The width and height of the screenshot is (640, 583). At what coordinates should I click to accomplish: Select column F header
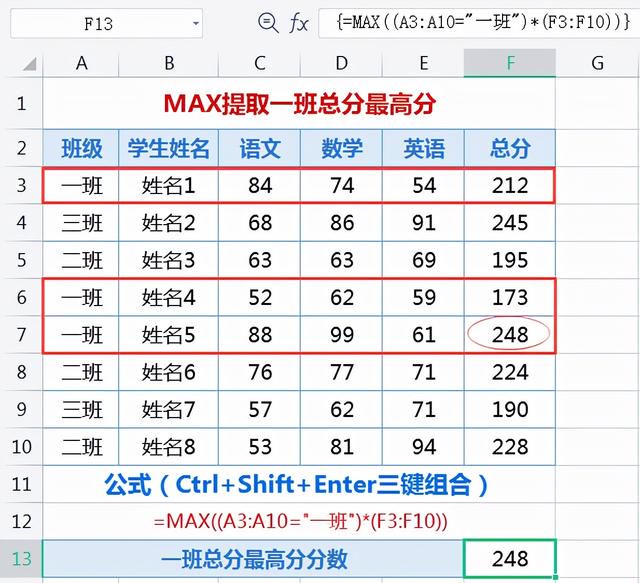[x=510, y=63]
